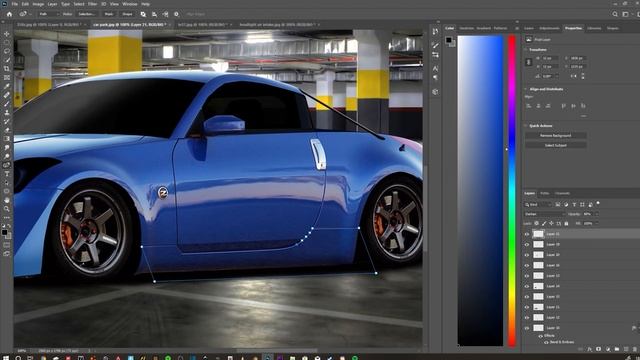Align left edges in Properties panel
The image size is (640, 360).
tap(529, 106)
